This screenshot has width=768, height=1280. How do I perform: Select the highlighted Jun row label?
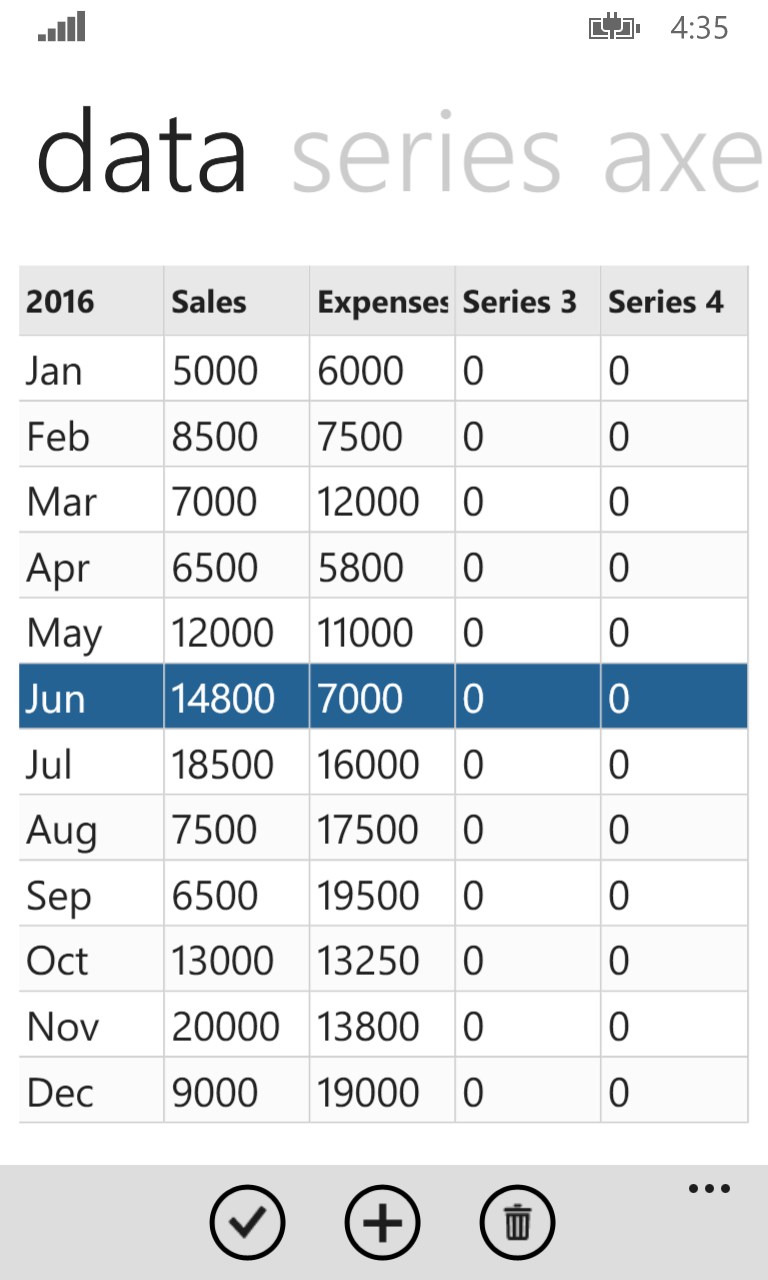tap(91, 697)
